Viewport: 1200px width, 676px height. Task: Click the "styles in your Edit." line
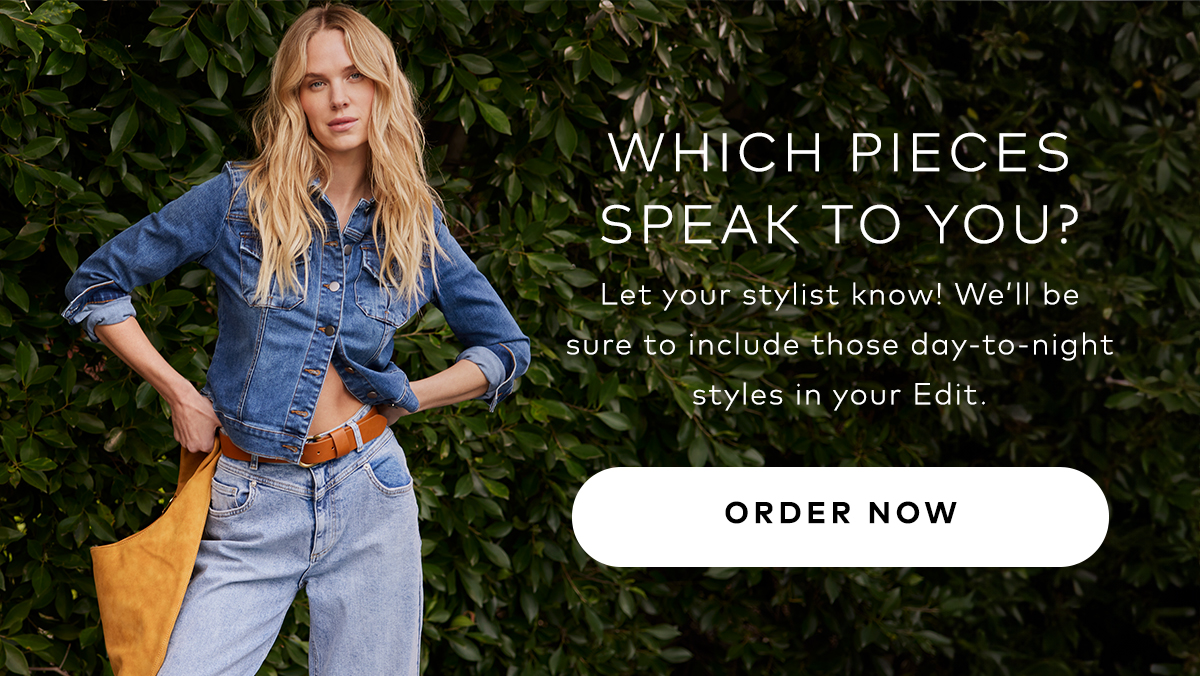coord(840,394)
